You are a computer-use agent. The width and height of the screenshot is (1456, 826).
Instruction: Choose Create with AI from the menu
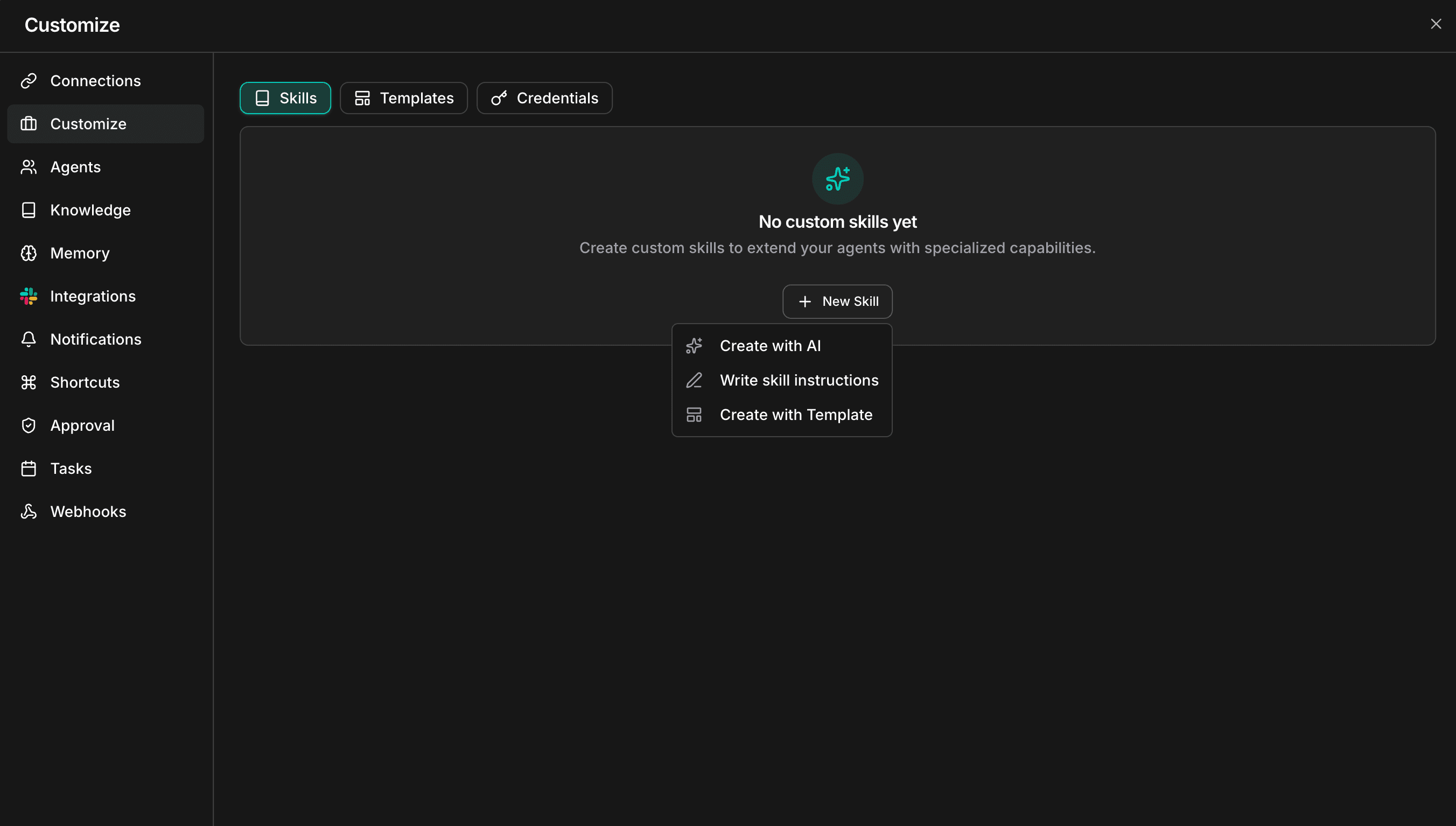(769, 346)
